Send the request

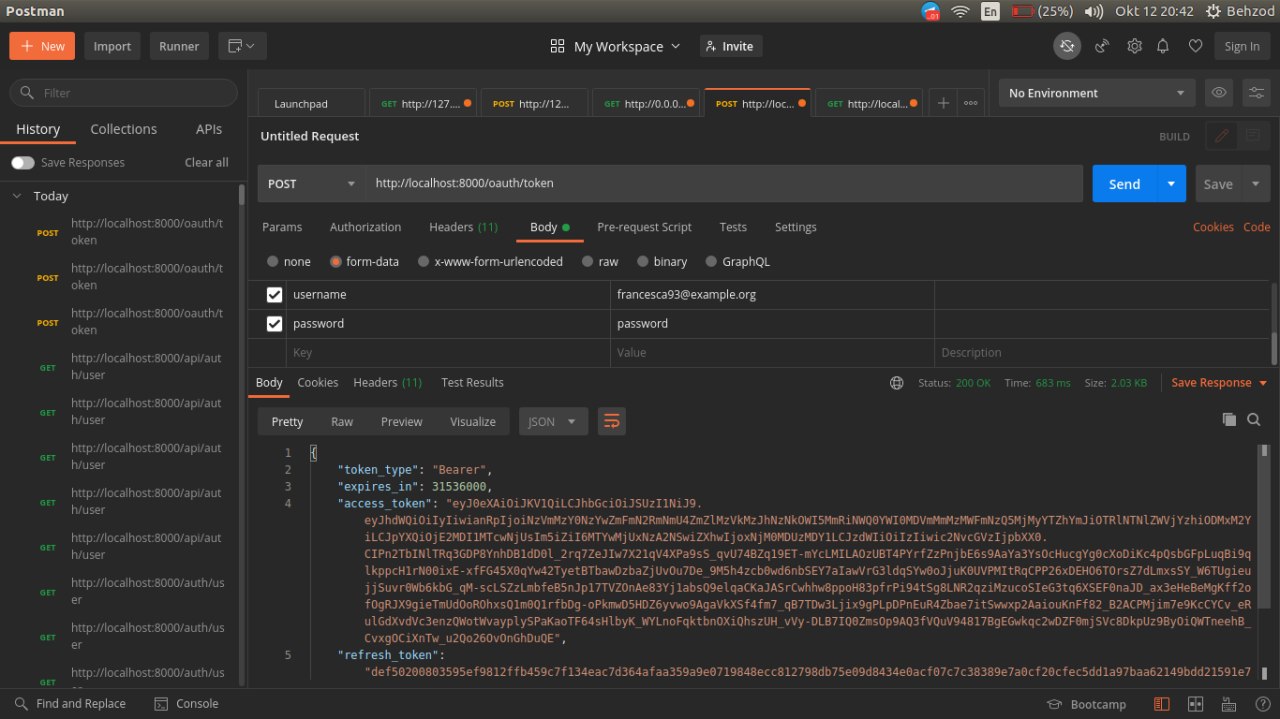coord(1124,184)
